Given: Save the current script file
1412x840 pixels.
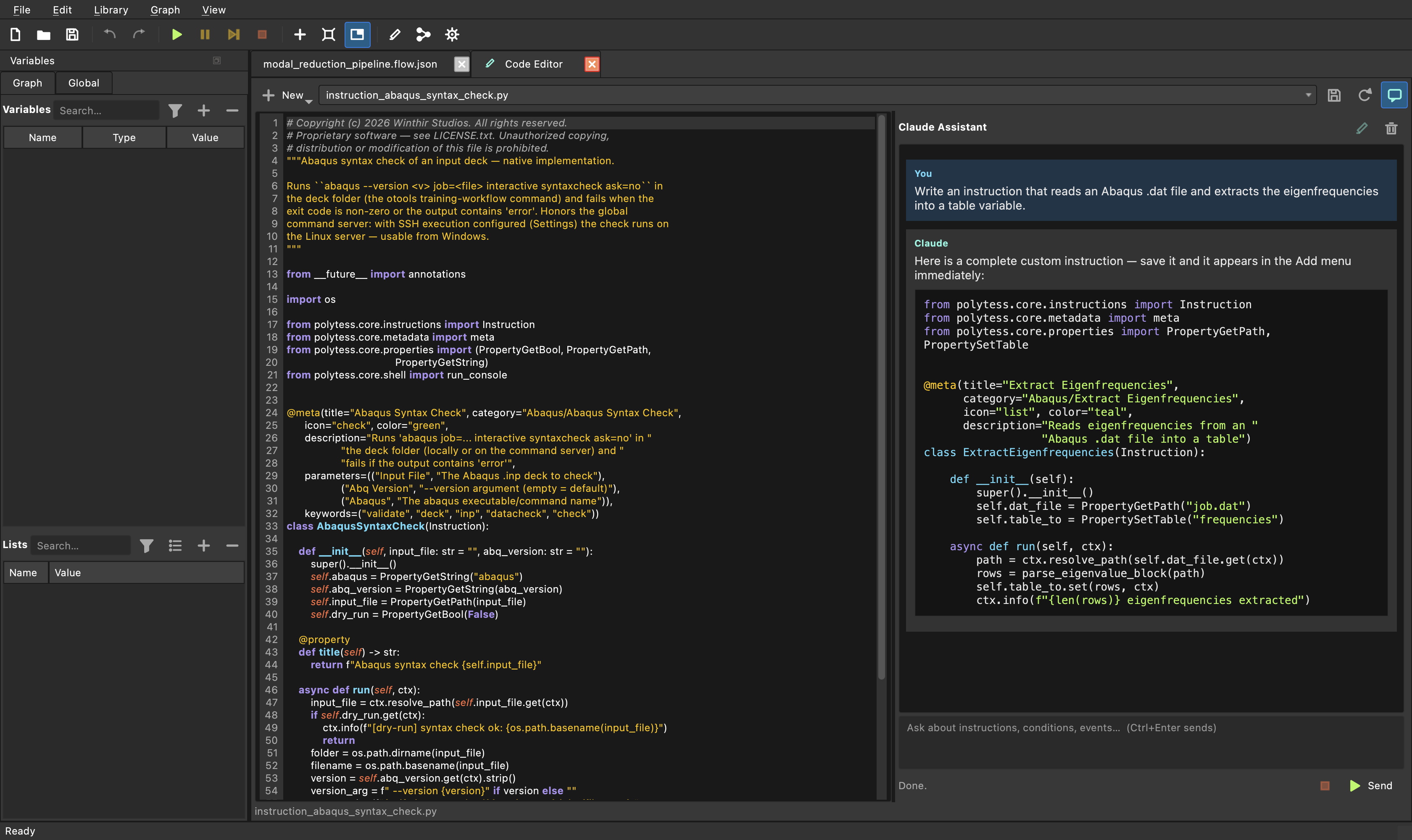Looking at the screenshot, I should 1334,95.
